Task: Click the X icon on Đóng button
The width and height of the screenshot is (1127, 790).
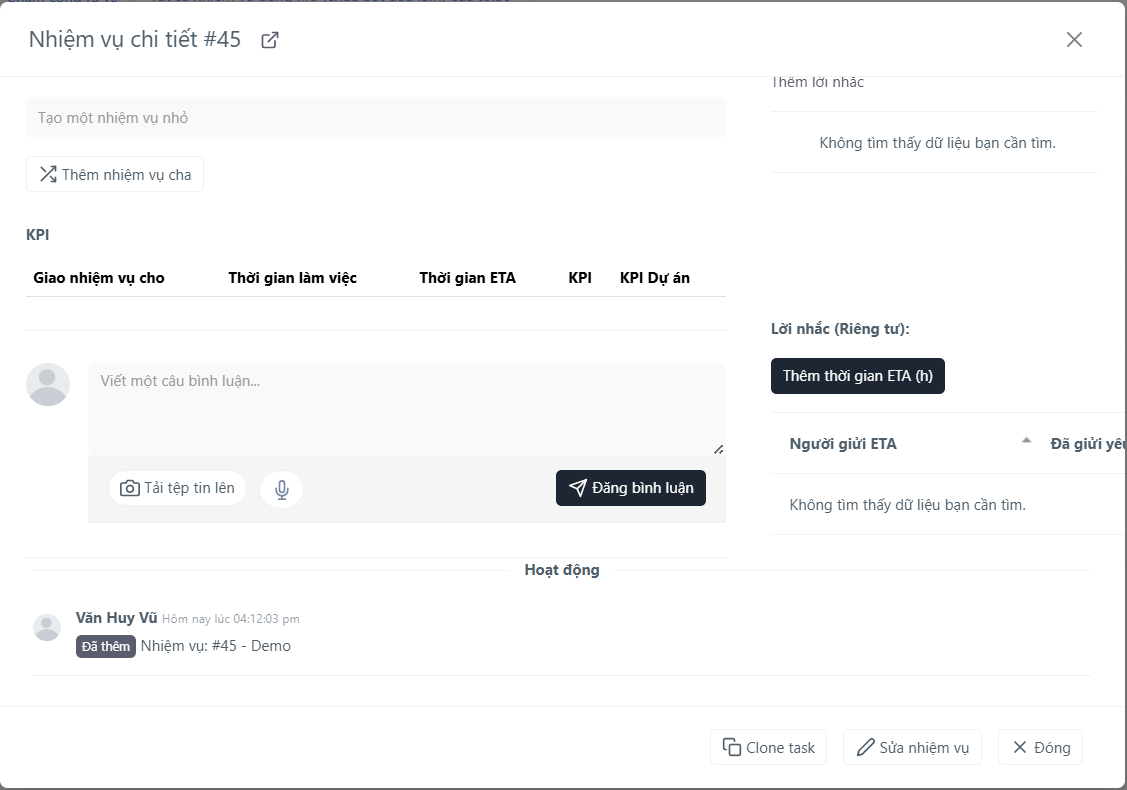Action: point(1019,748)
